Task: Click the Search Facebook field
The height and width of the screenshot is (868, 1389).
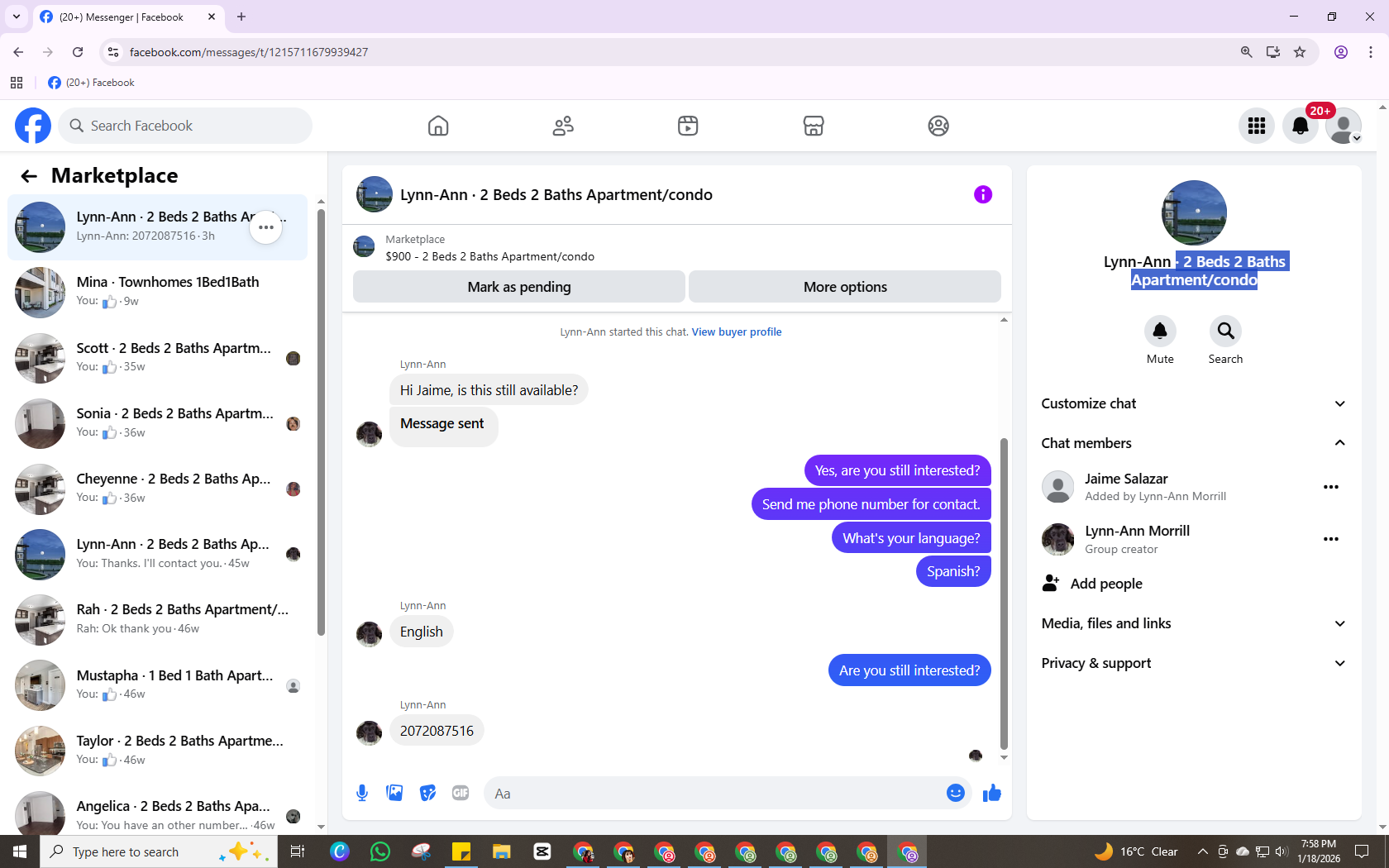Action: [185, 126]
